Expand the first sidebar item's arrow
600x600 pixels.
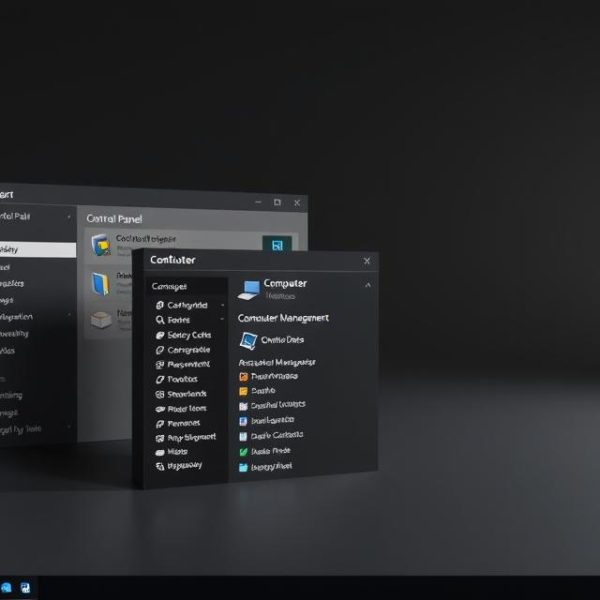pyautogui.click(x=222, y=305)
